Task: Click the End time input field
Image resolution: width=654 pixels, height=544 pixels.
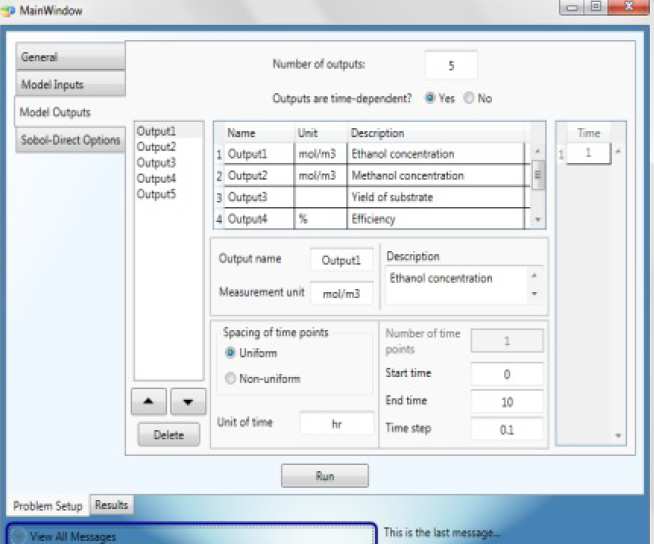Action: pos(507,402)
